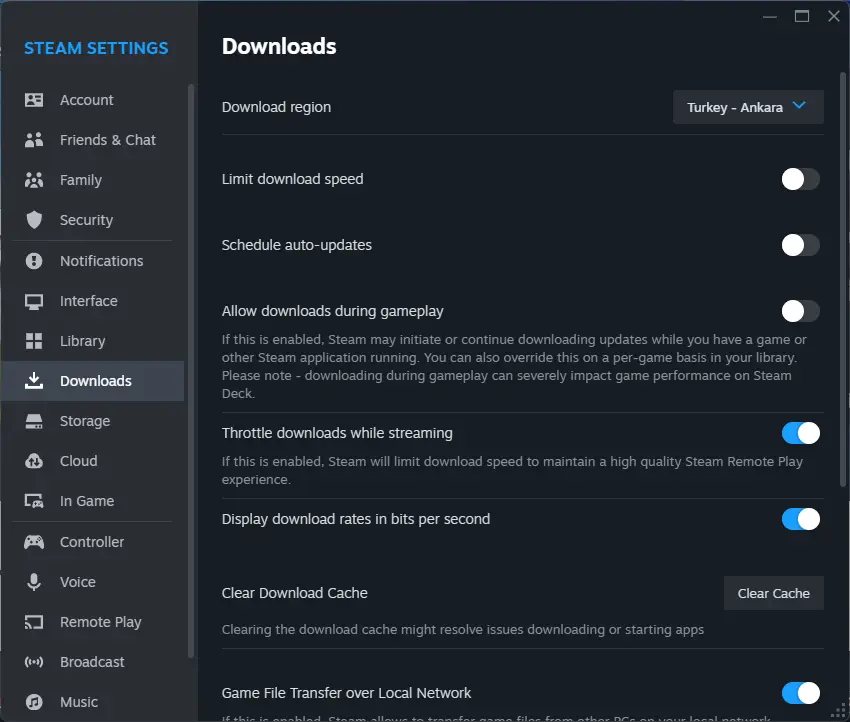Click the STEAM SETTINGS title
The width and height of the screenshot is (850, 722).
[x=96, y=48]
